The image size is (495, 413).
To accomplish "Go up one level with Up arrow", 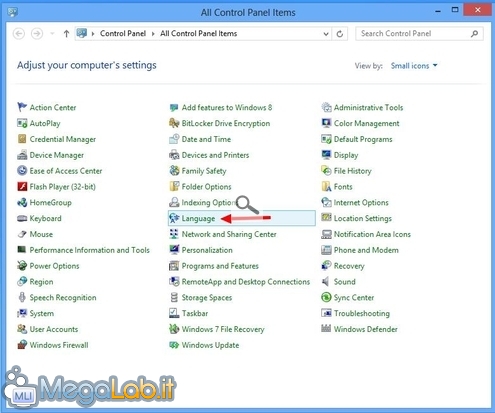I will pos(66,34).
